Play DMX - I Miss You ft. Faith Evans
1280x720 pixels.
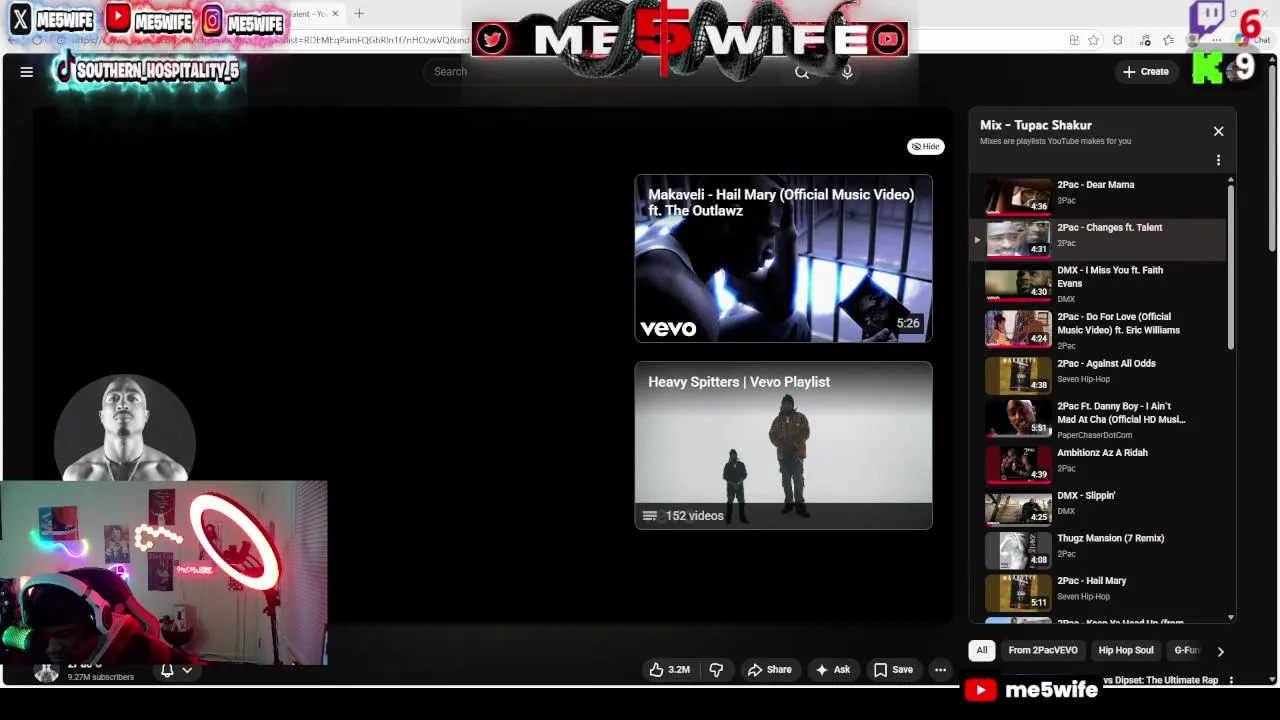(1098, 283)
